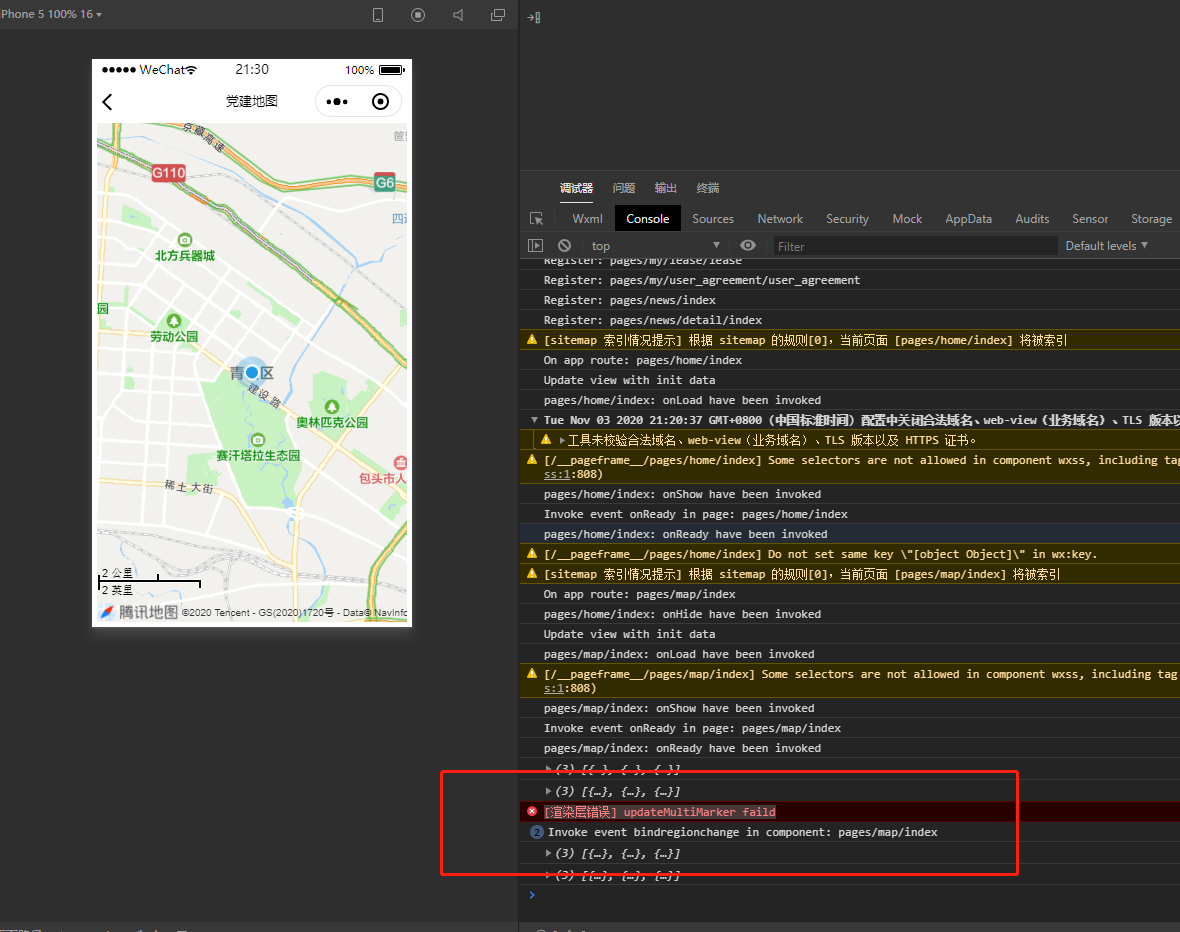
Task: Mute the simulator sound icon
Action: (458, 15)
